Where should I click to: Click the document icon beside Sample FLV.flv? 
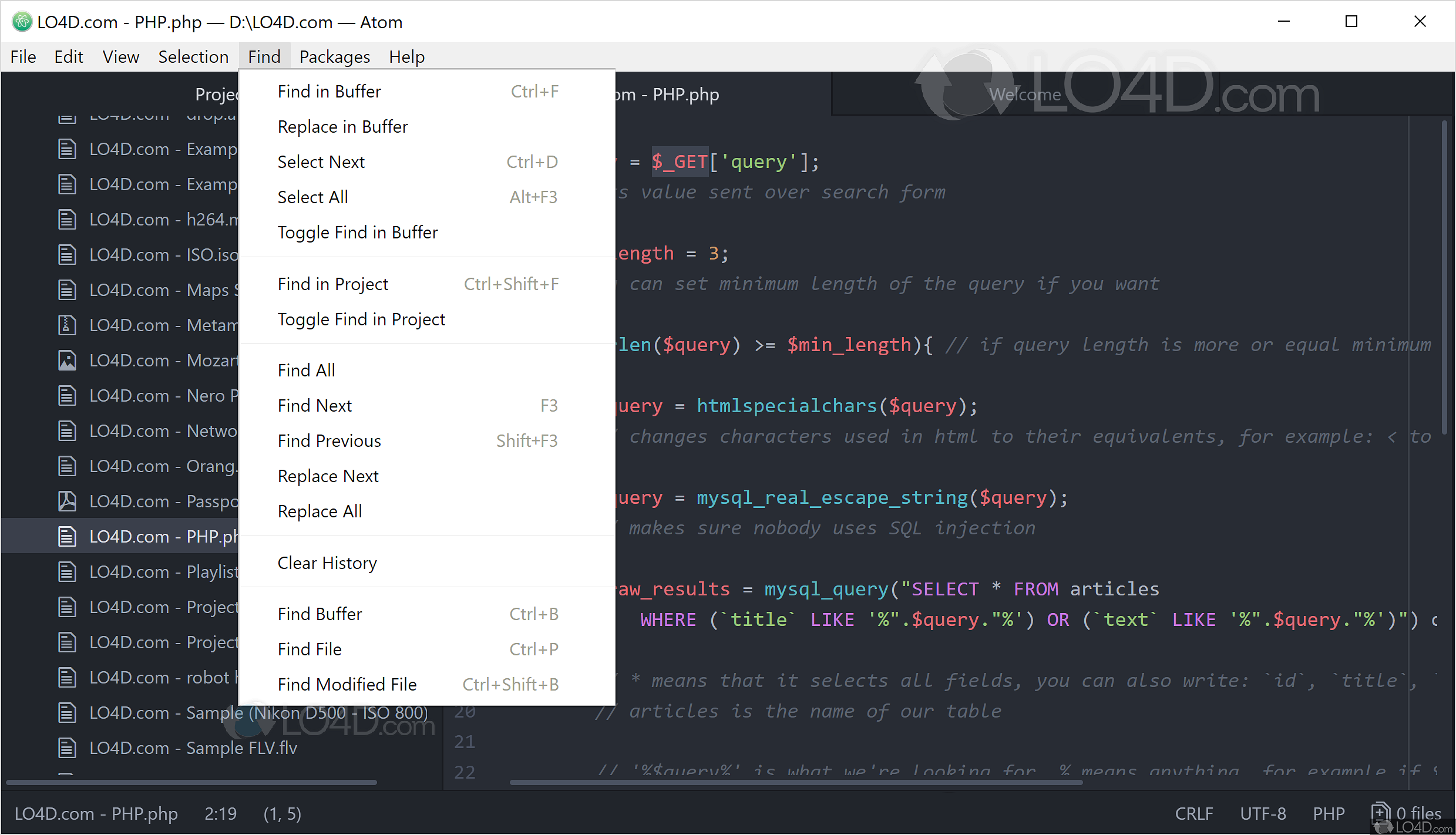click(67, 748)
